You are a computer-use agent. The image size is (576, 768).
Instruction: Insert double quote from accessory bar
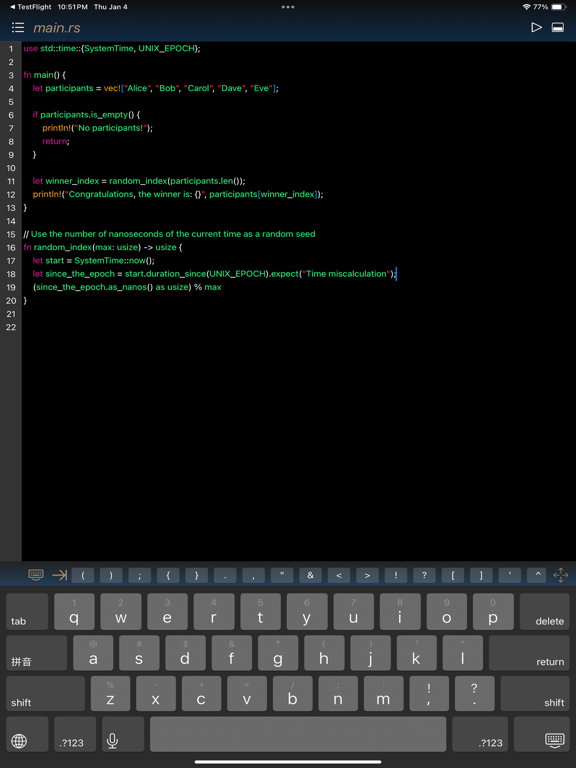pyautogui.click(x=282, y=576)
